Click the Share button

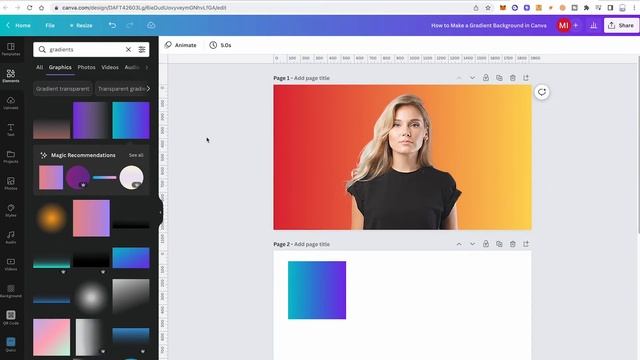pos(621,25)
